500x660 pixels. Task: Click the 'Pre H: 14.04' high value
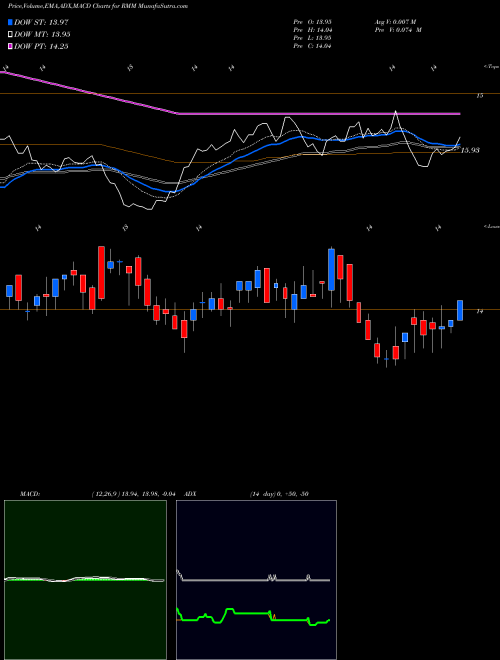point(312,30)
